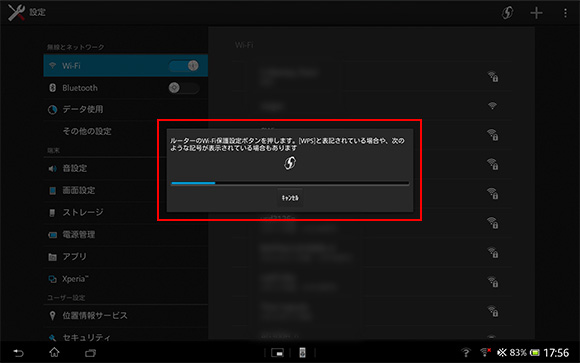Open 電源管理 power management

click(125, 235)
